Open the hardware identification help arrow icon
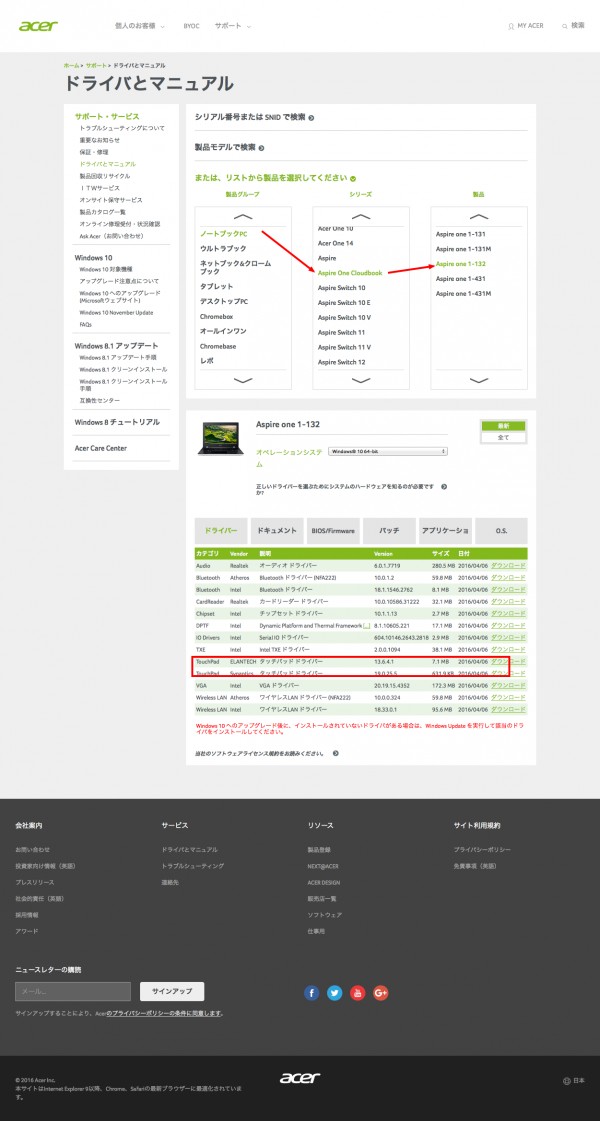600x1121 pixels. pos(444,486)
